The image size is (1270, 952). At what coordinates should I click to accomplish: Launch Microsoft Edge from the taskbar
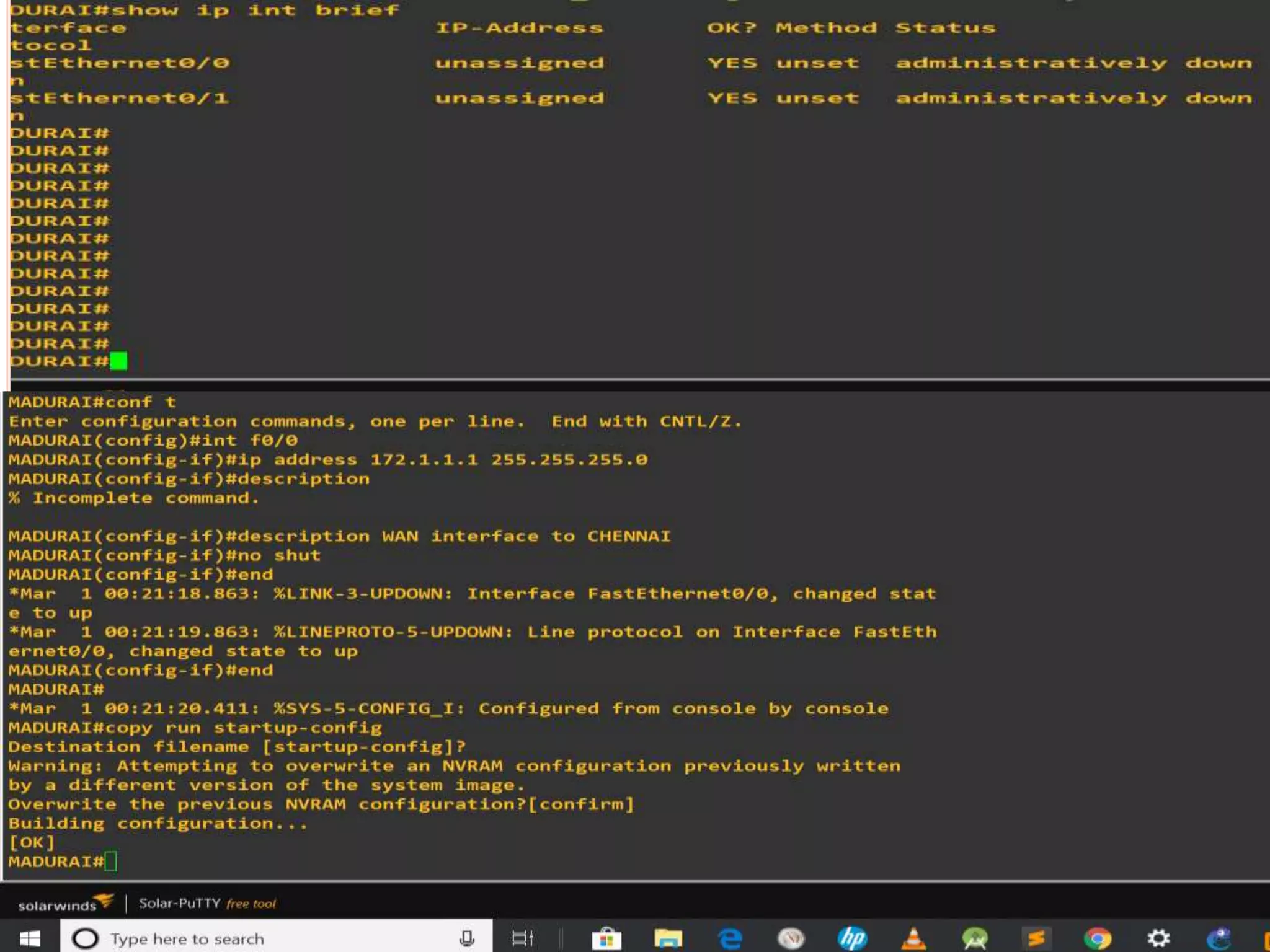pos(730,938)
